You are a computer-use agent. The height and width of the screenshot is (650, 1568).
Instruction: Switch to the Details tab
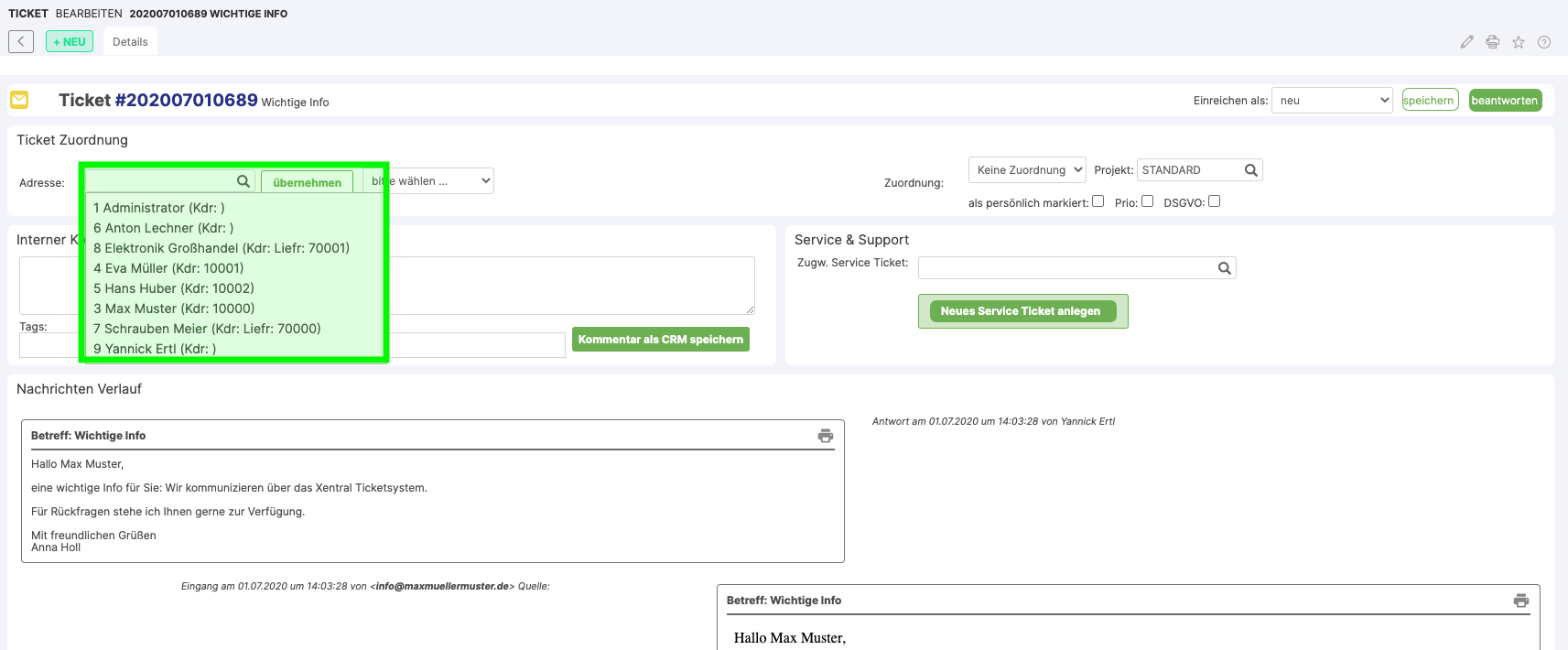pos(130,42)
